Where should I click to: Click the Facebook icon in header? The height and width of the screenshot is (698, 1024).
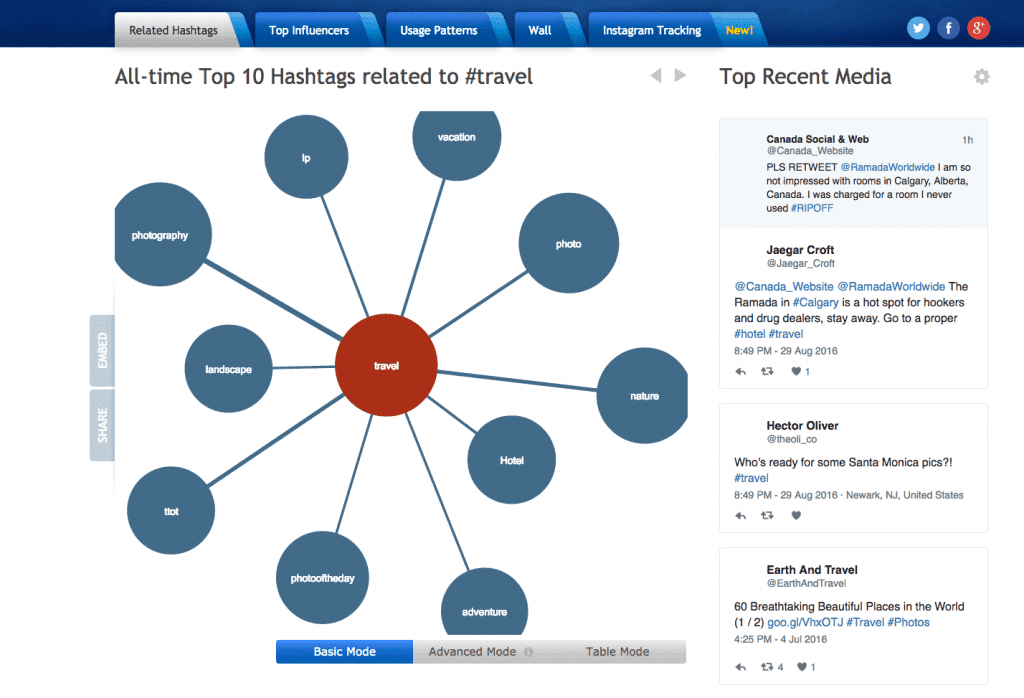coord(948,28)
